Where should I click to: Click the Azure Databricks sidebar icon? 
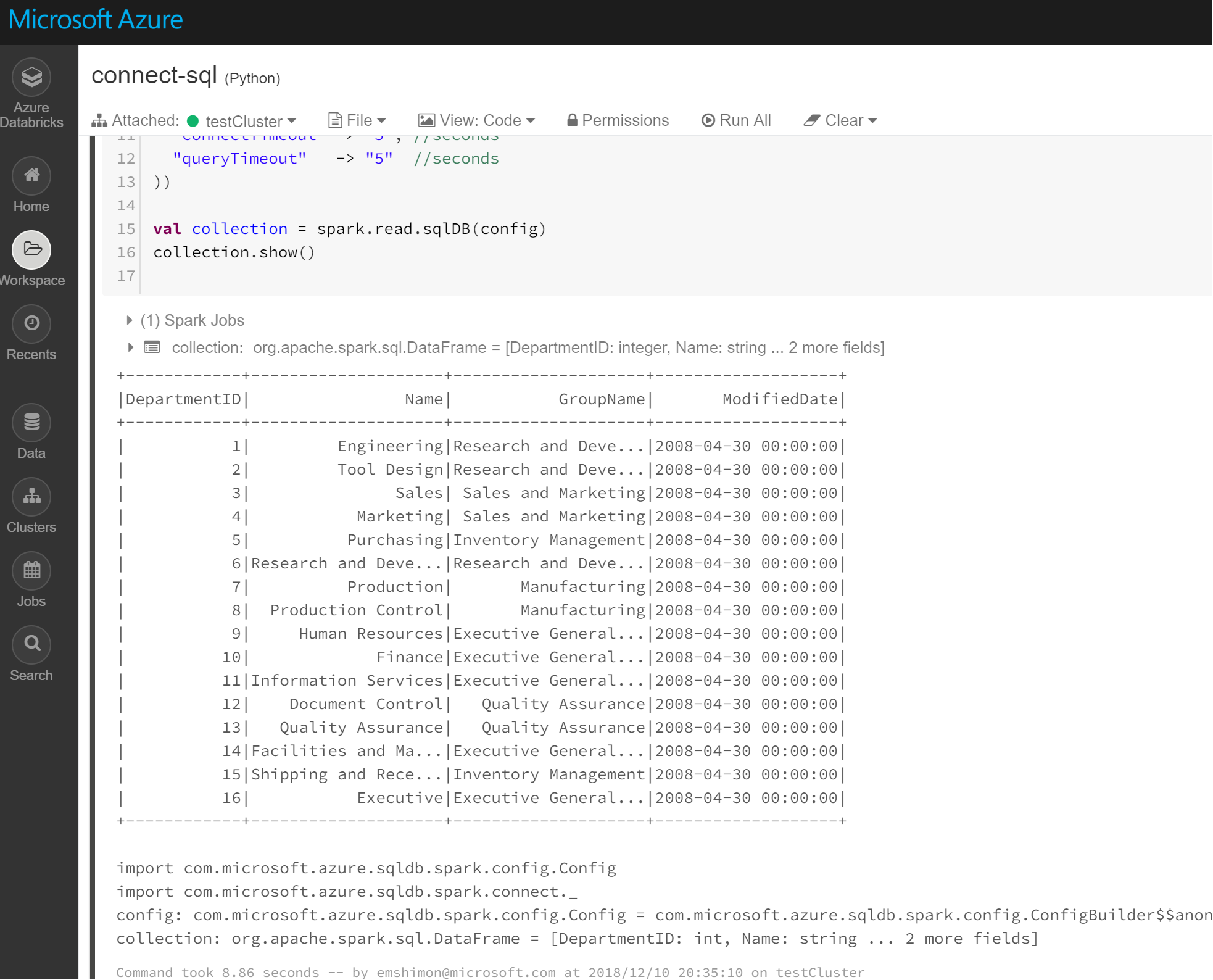coord(31,77)
